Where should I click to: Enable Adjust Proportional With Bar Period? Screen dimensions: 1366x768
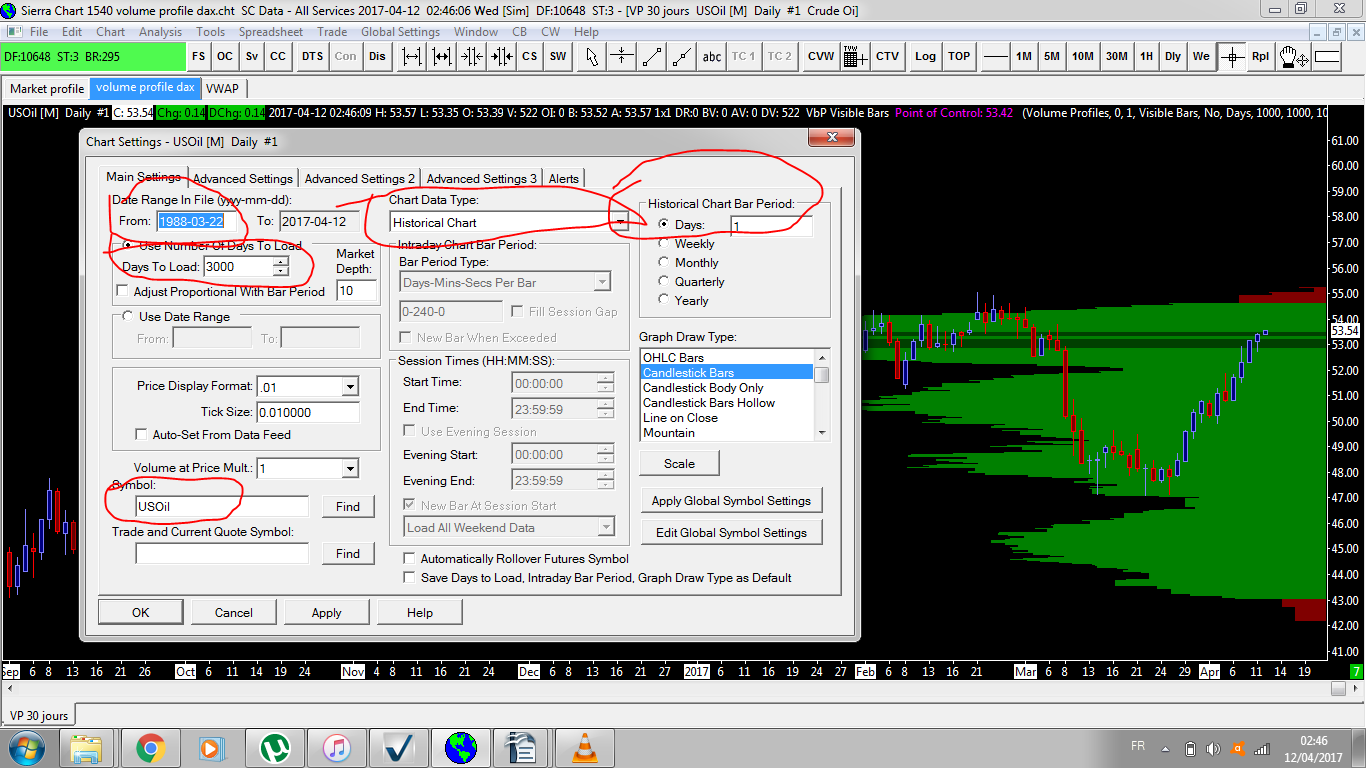(x=123, y=292)
